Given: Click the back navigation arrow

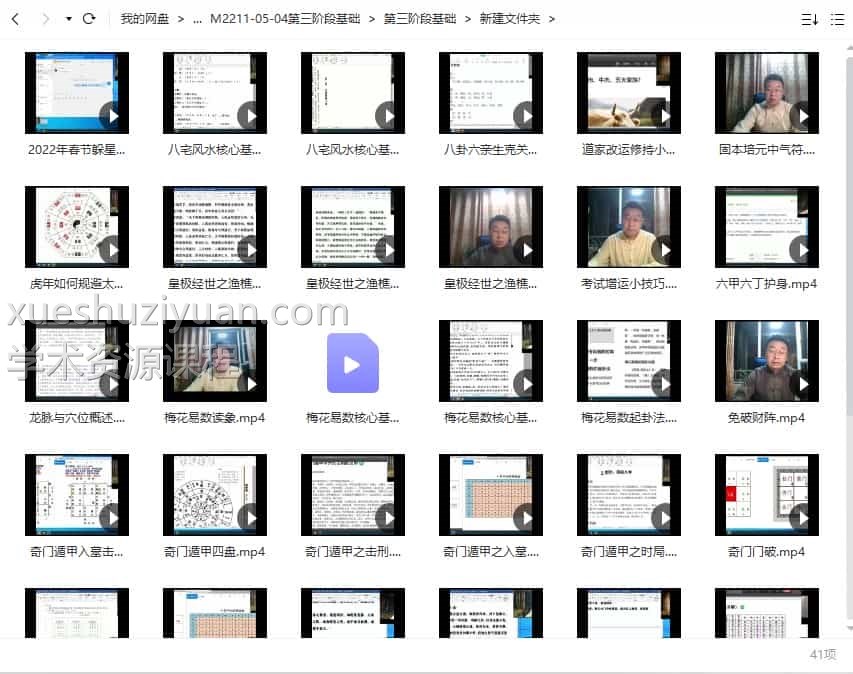Looking at the screenshot, I should (15, 17).
